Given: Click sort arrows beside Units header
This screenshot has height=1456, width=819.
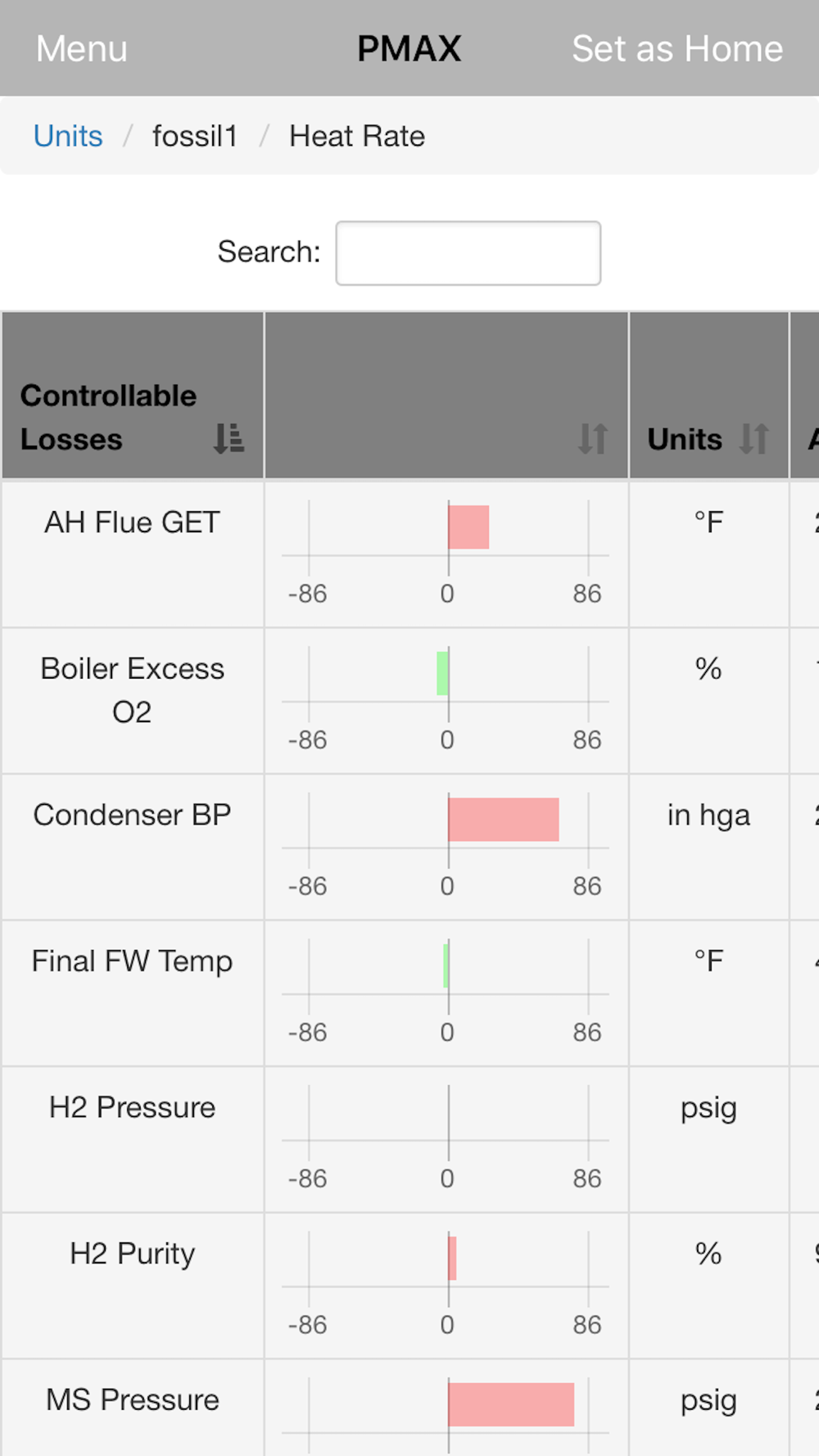Looking at the screenshot, I should [x=754, y=438].
